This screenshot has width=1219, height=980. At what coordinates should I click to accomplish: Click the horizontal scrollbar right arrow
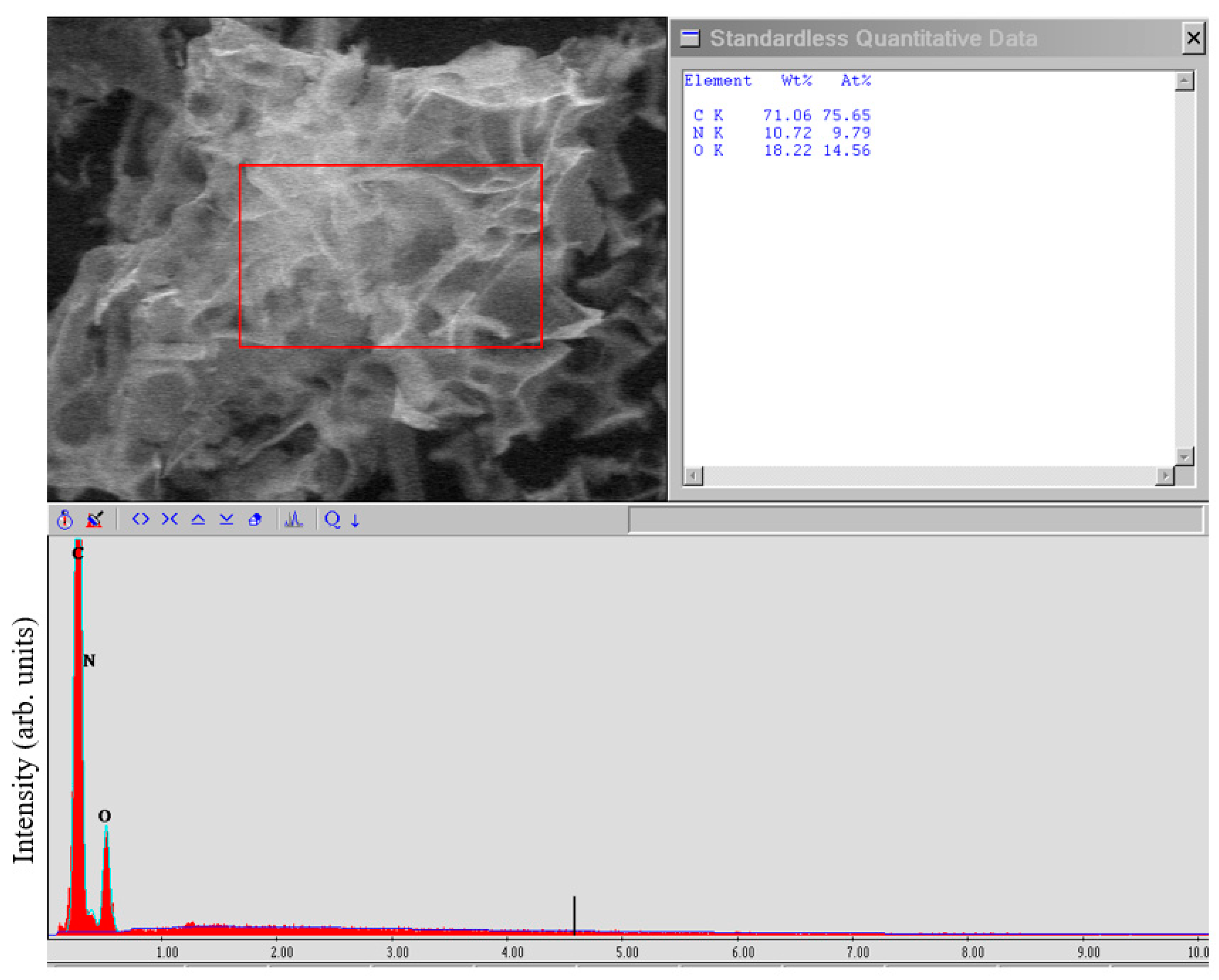point(1165,476)
